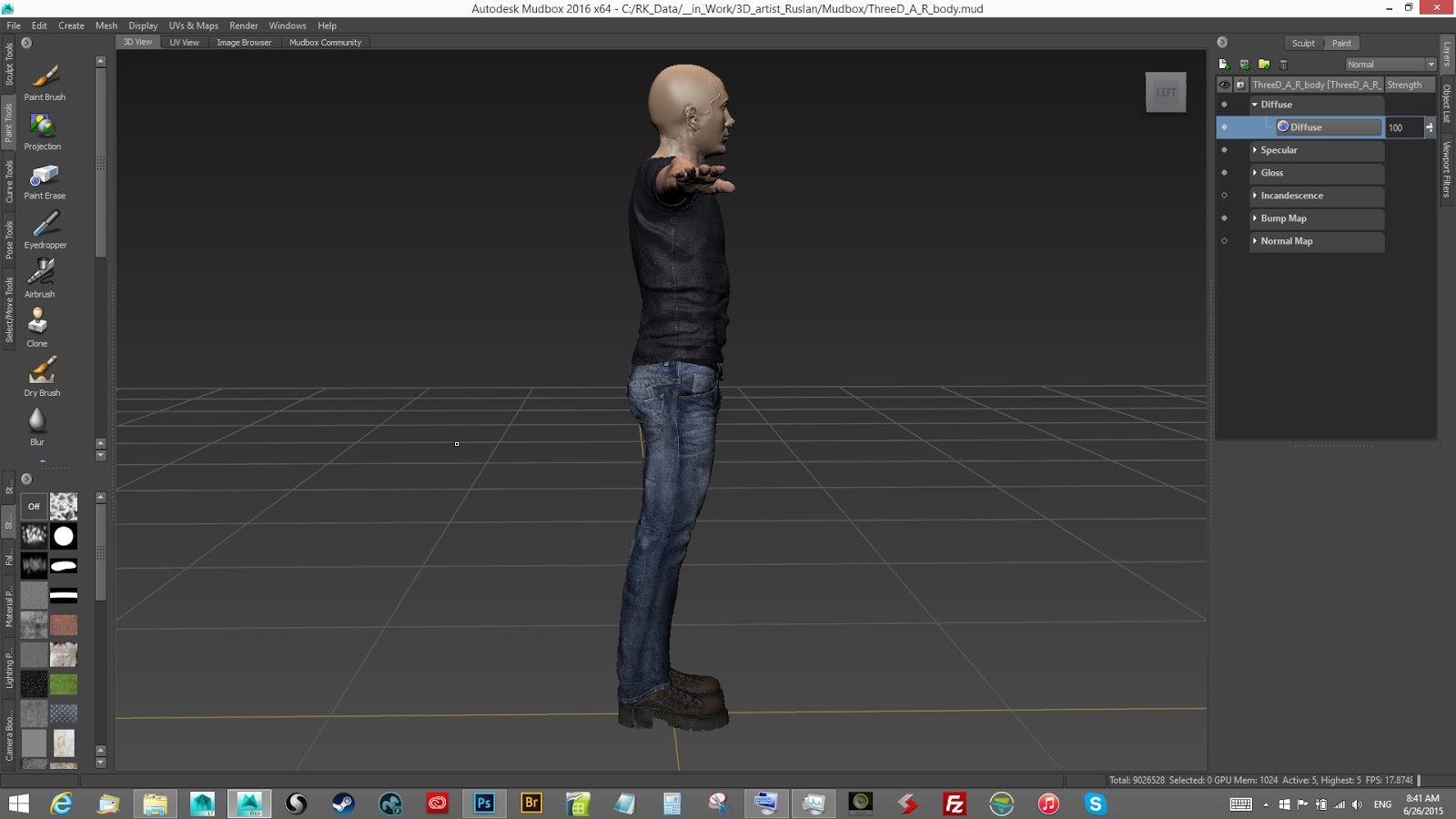
Task: Click the Diffuse layer globe icon
Action: coord(1283,126)
